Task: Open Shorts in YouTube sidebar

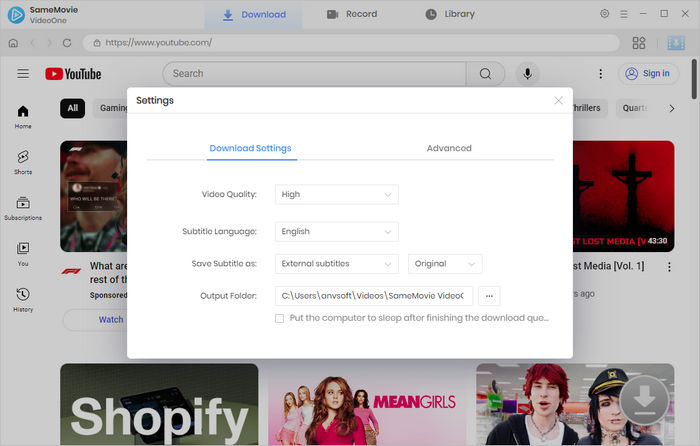Action: pos(23,163)
